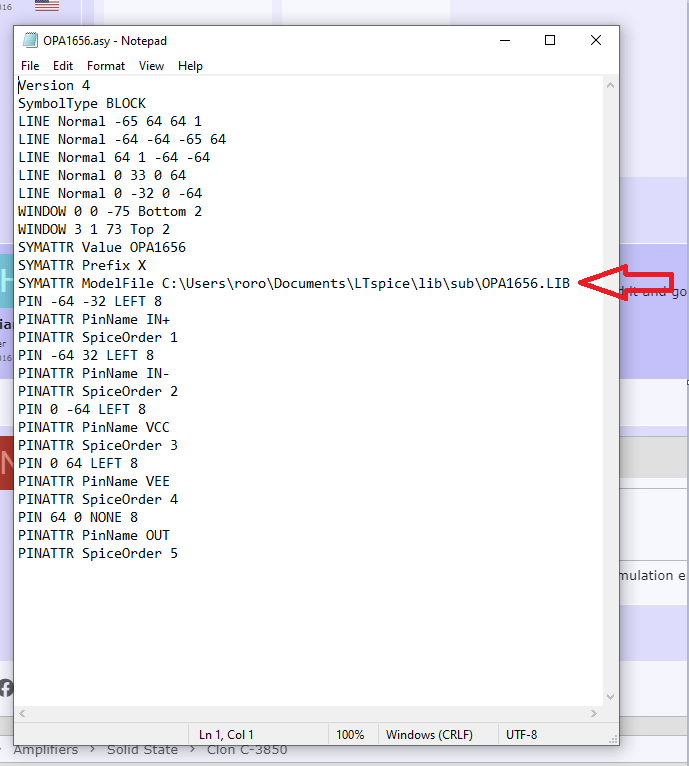
Task: Click line 'PIN 64 0 NONE 8'
Action: pos(78,517)
